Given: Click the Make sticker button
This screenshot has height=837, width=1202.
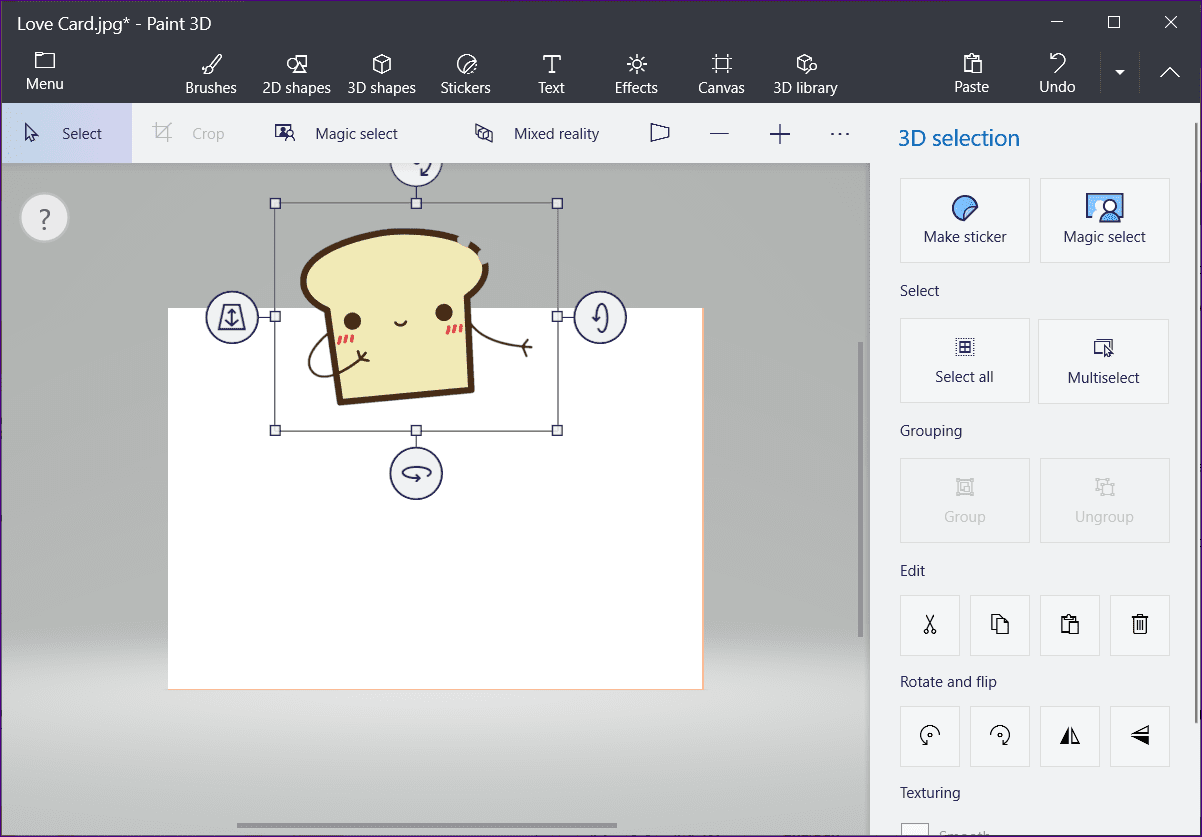Looking at the screenshot, I should pos(965,220).
